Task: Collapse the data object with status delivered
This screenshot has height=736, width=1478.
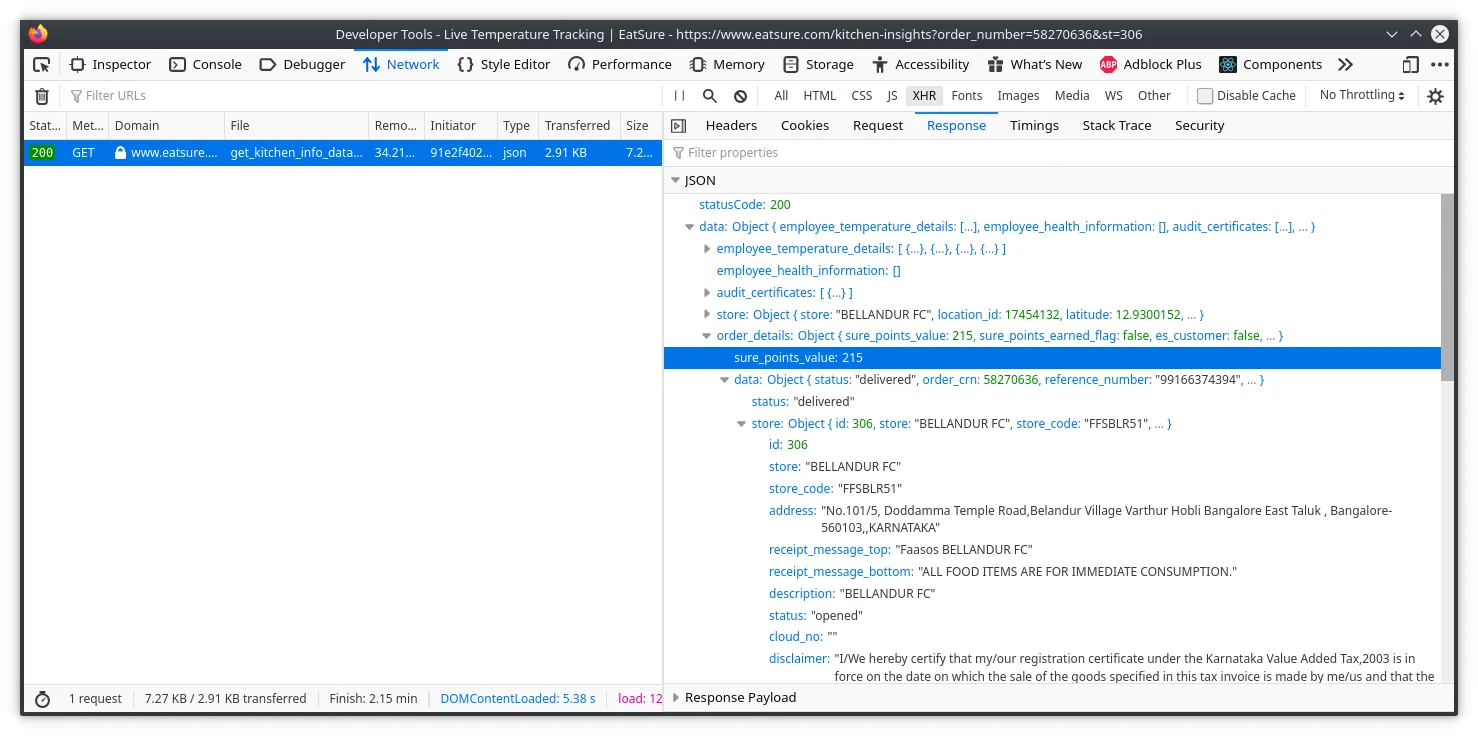Action: tap(725, 380)
